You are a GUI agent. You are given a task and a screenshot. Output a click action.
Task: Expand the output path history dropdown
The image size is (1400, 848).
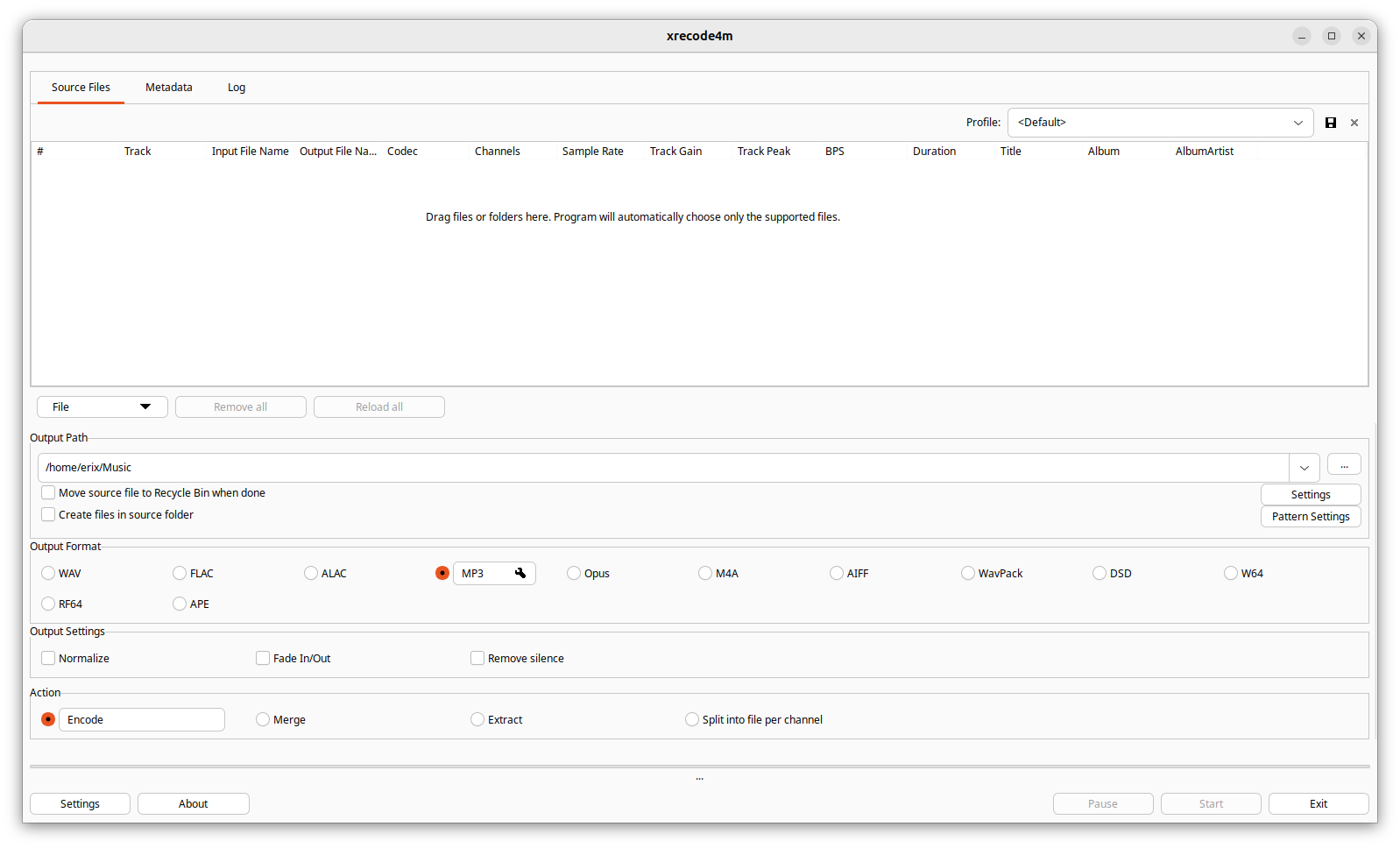pyautogui.click(x=1304, y=468)
